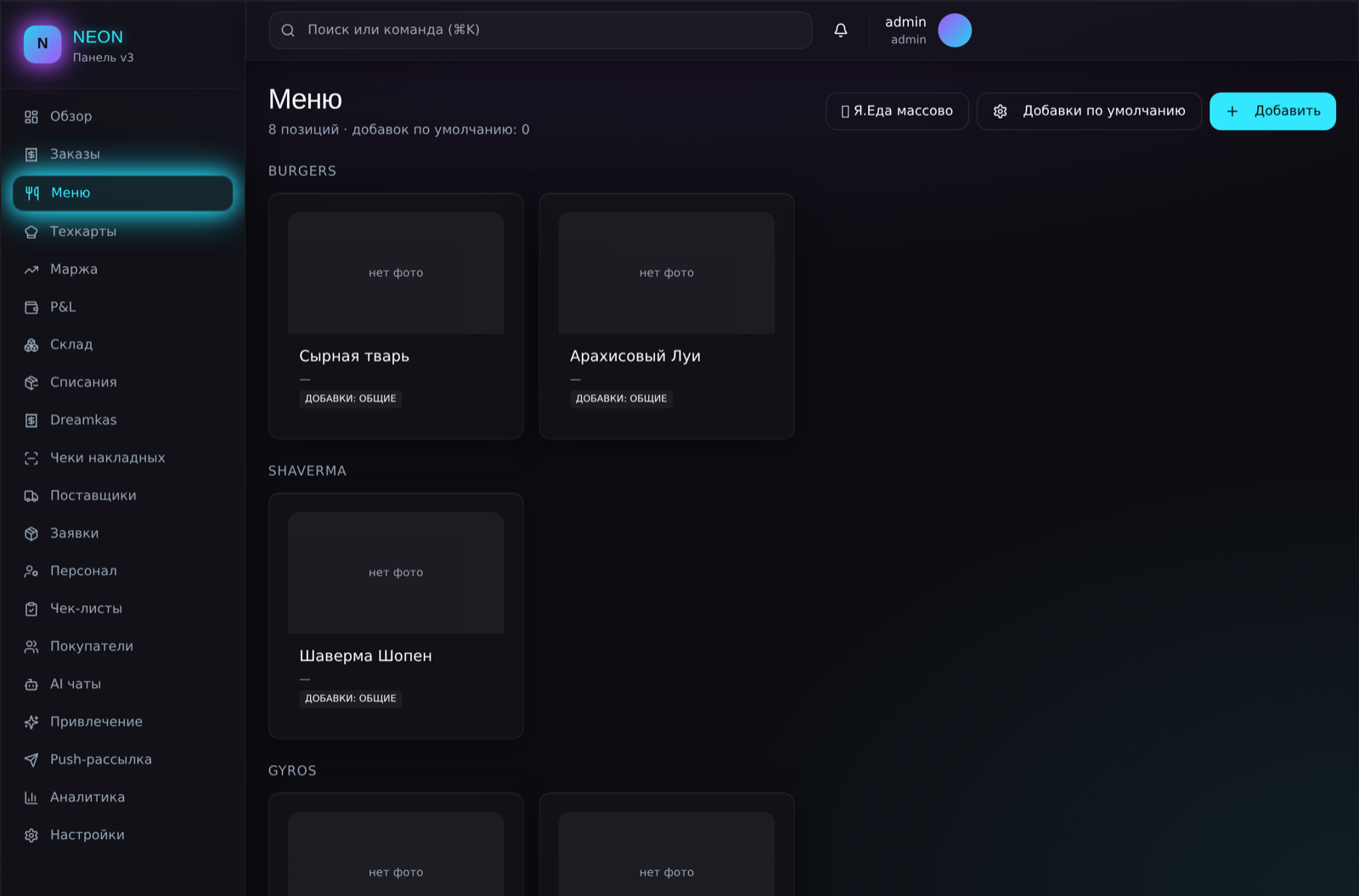1359x896 pixels.
Task: Click the Добавить button
Action: 1272,111
